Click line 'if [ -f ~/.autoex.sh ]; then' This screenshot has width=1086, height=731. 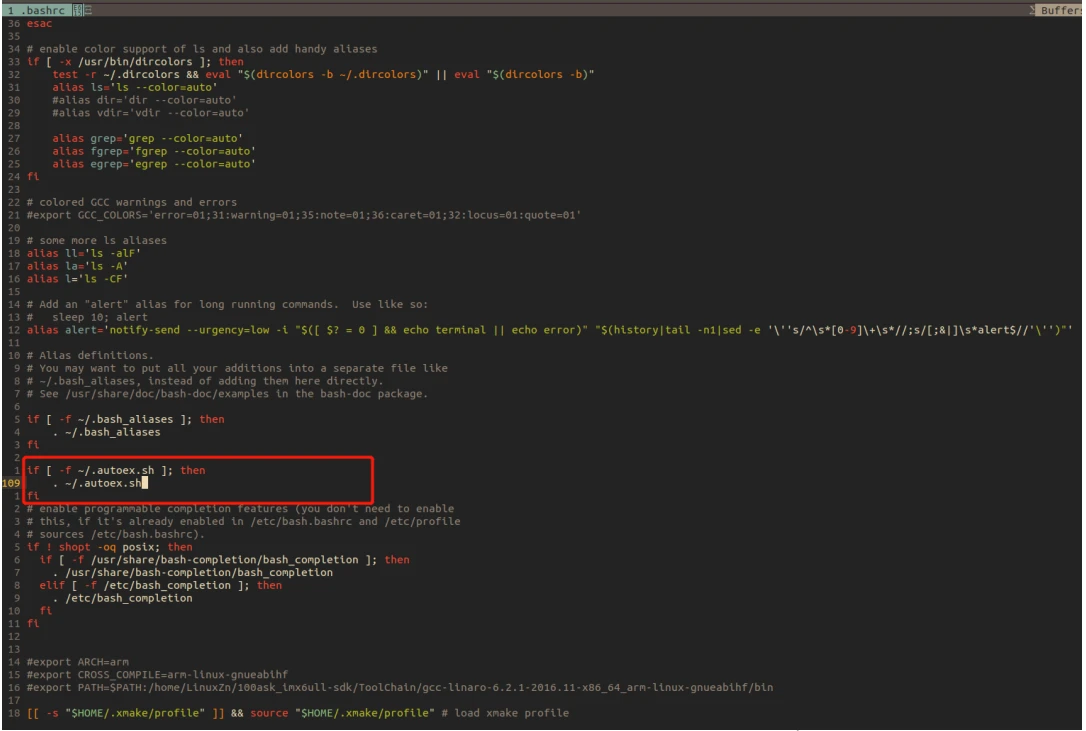click(x=116, y=470)
